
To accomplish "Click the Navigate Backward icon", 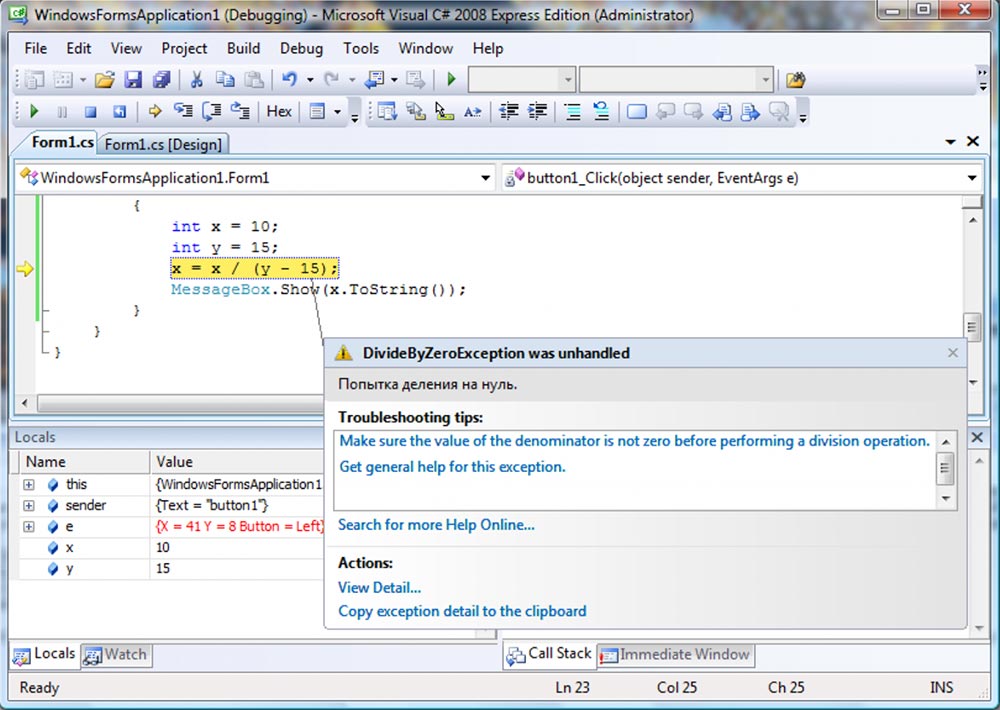I will tap(374, 80).
